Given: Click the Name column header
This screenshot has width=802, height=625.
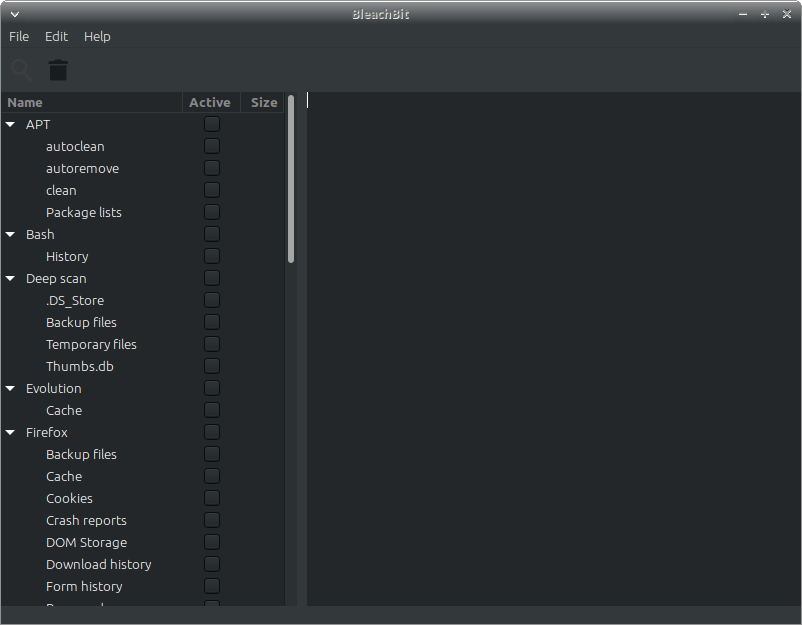Looking at the screenshot, I should coord(24,102).
